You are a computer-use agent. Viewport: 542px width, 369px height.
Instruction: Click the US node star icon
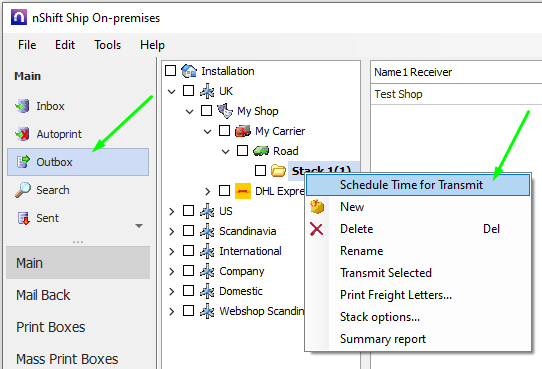click(x=207, y=211)
